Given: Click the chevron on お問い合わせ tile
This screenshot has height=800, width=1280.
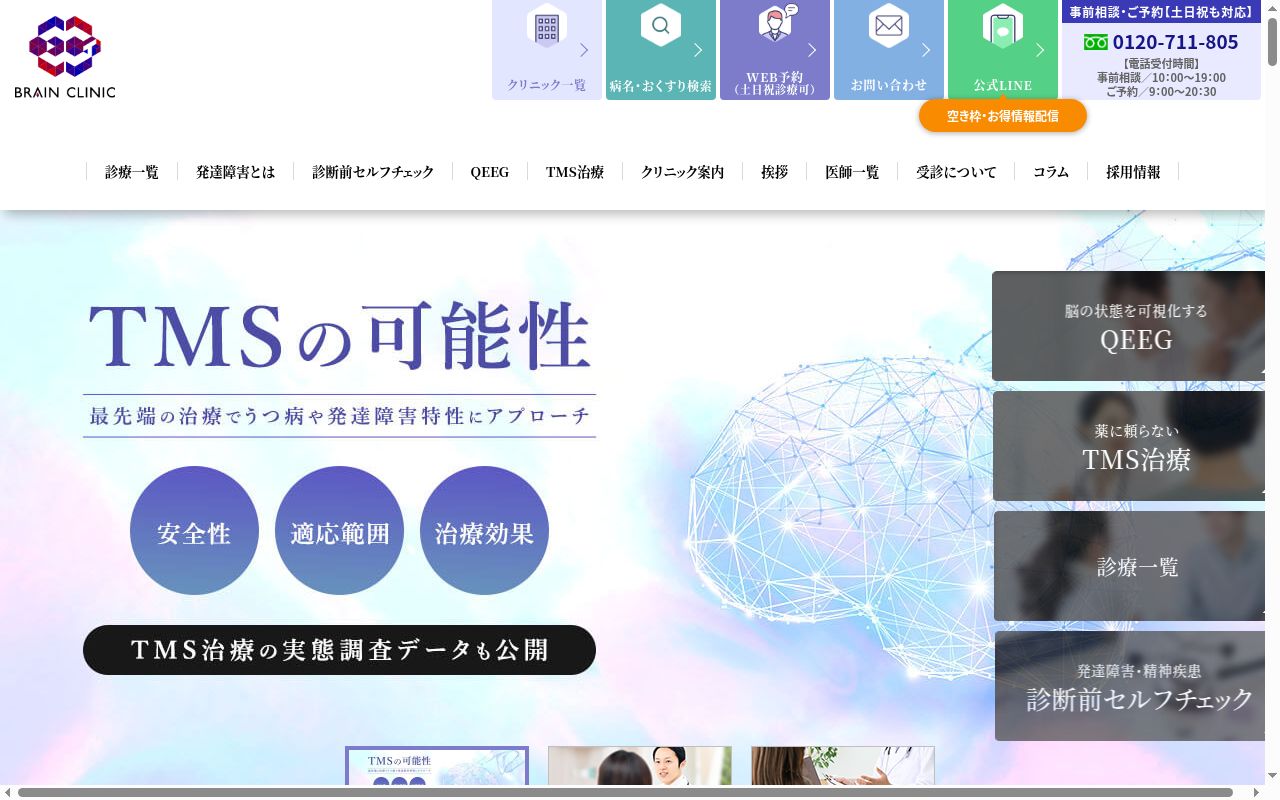Looking at the screenshot, I should point(926,50).
